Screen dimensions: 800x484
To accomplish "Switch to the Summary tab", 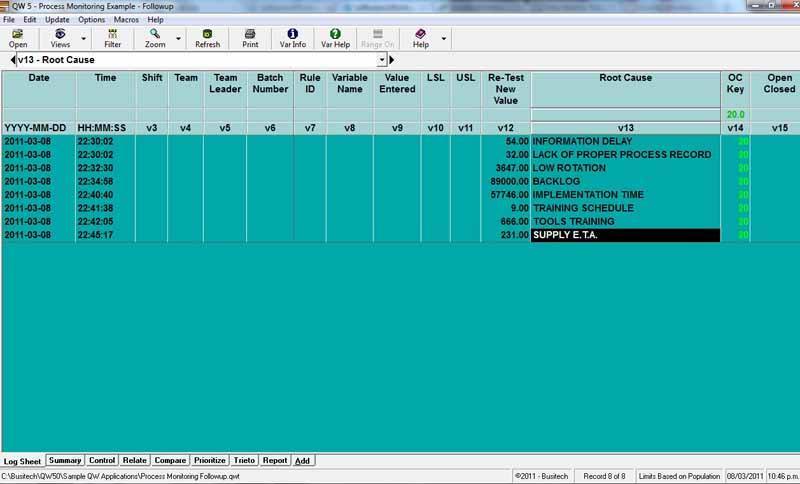I will (x=65, y=460).
